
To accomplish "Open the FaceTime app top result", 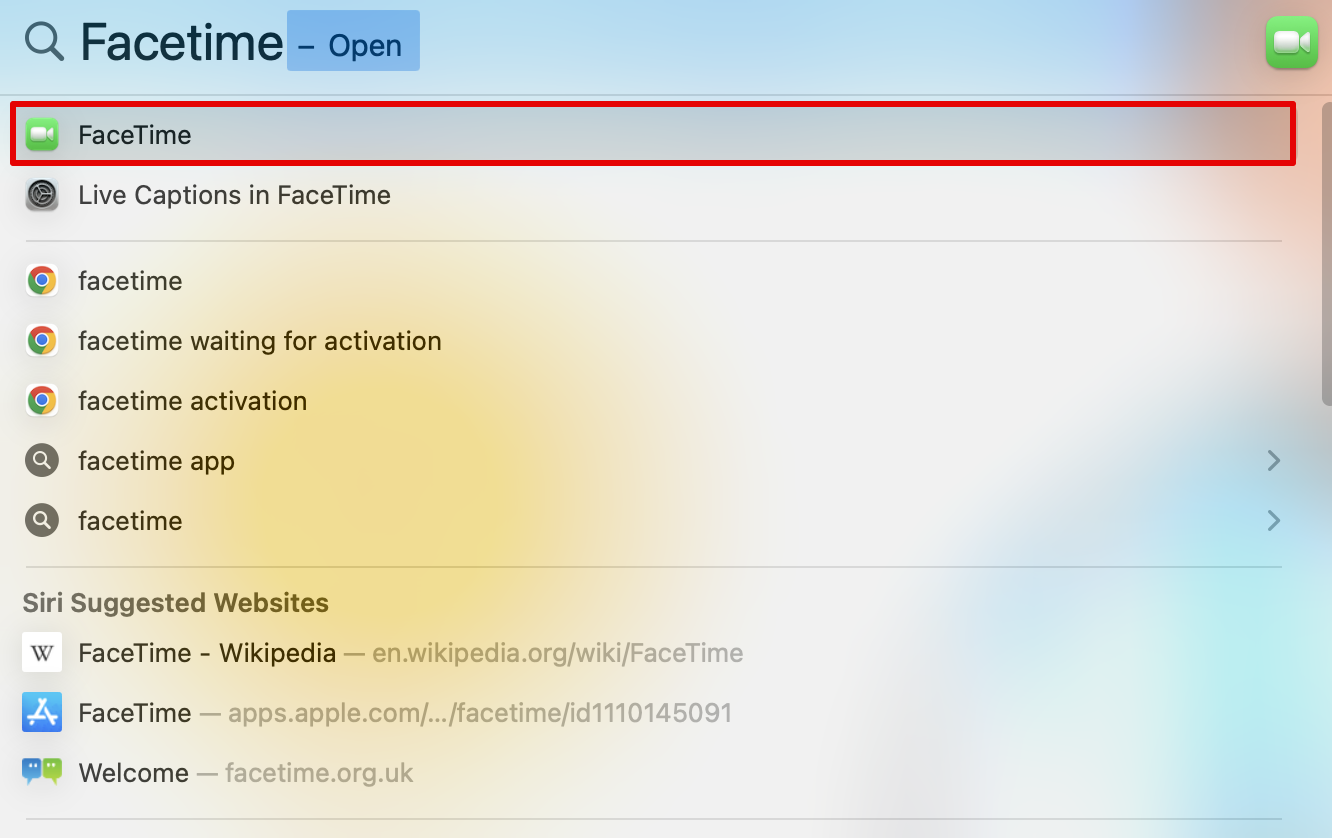I will click(x=653, y=134).
